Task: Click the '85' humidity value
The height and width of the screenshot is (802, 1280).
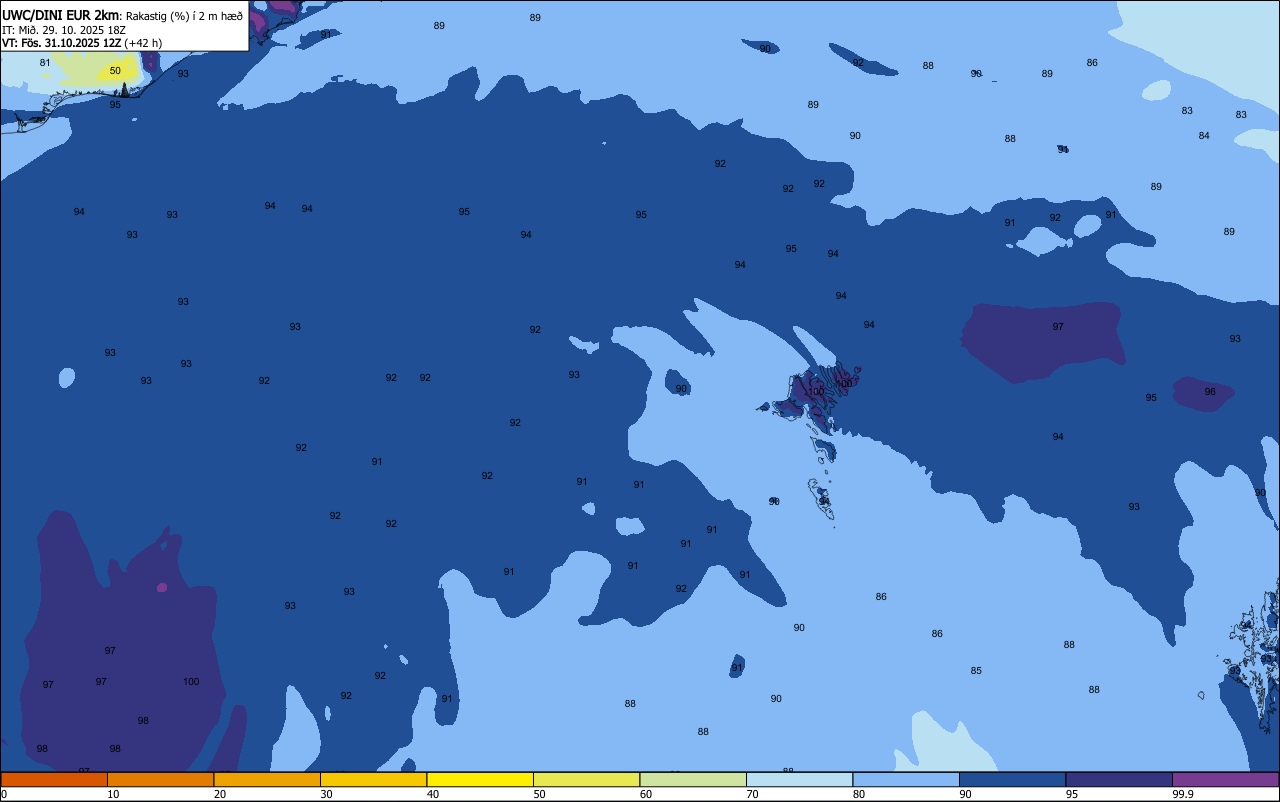Action: point(976,671)
